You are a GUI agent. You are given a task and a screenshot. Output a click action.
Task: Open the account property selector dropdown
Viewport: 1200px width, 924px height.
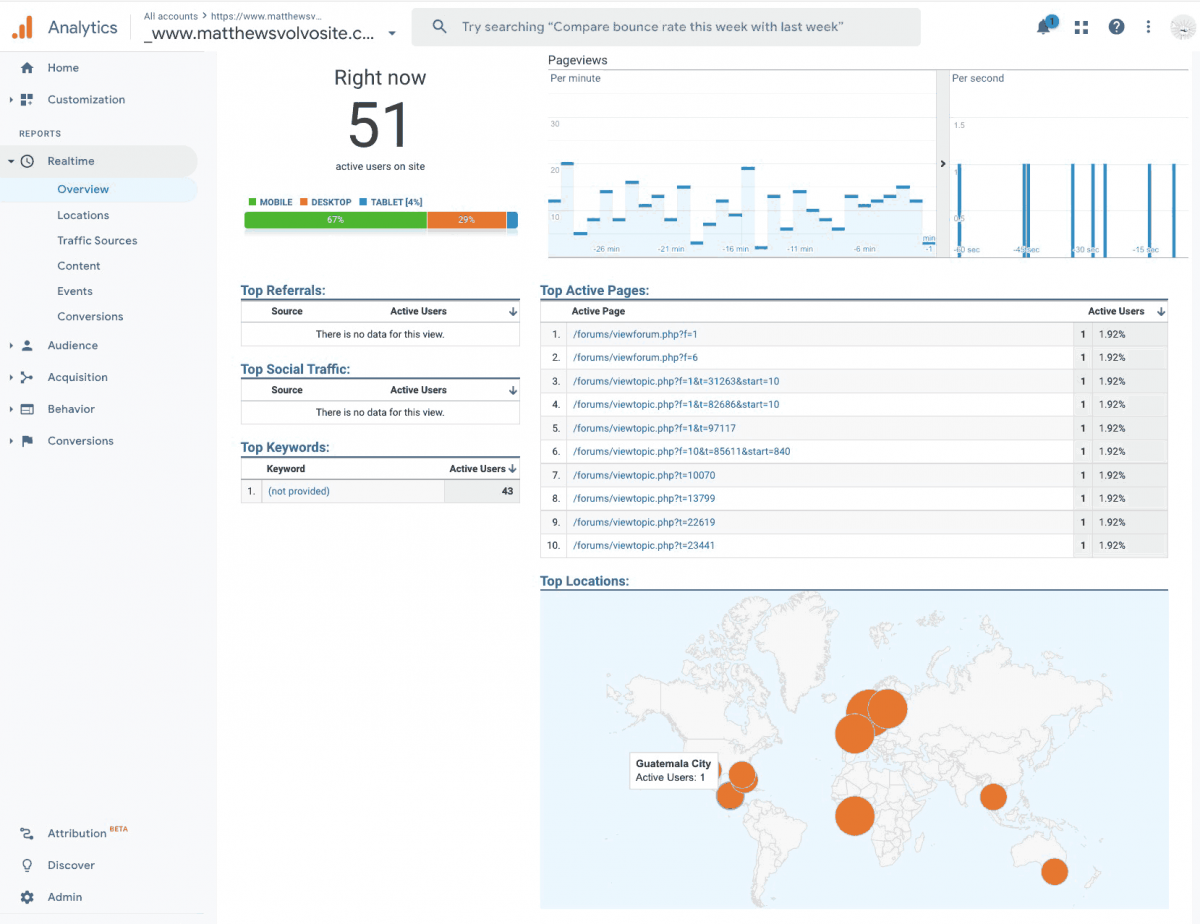[x=391, y=33]
